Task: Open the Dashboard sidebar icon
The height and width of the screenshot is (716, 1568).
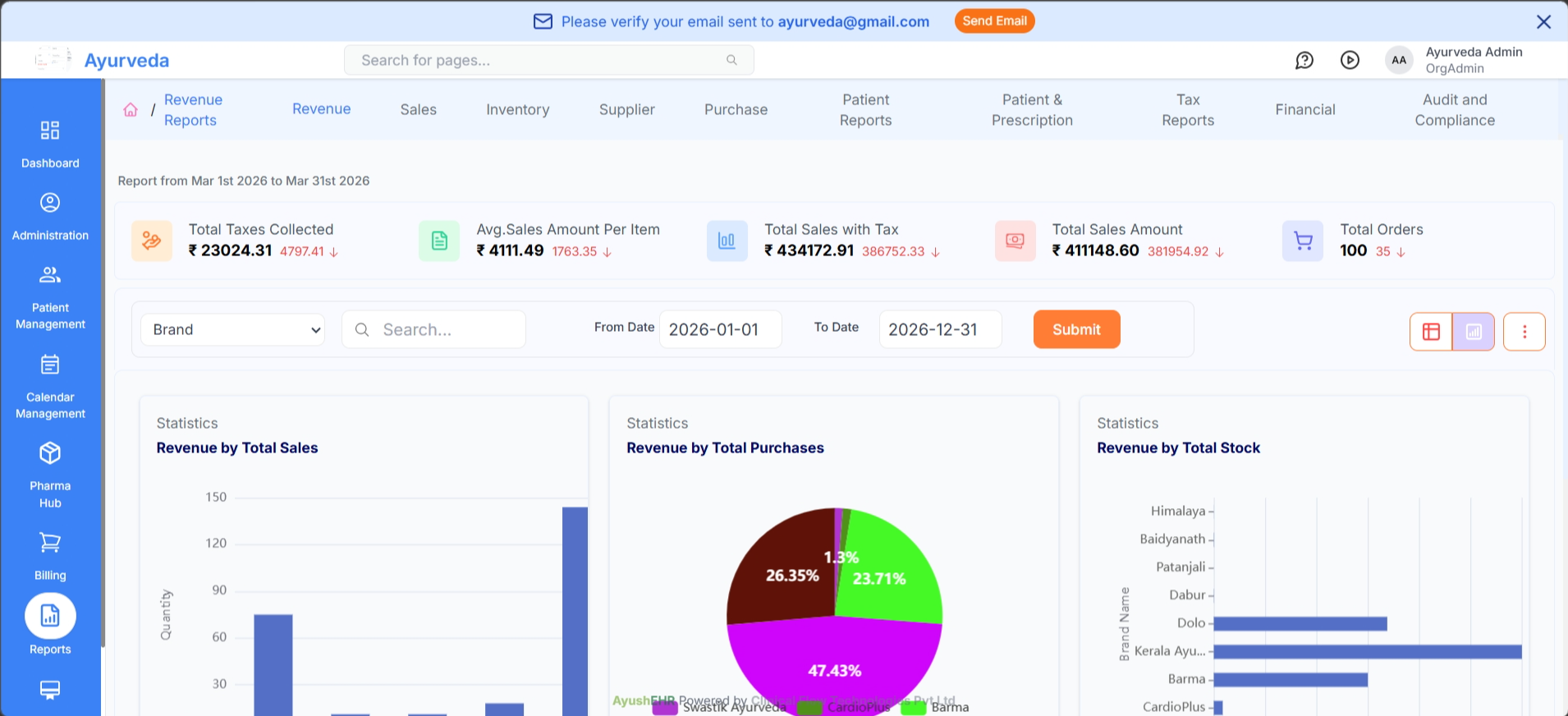Action: click(50, 131)
